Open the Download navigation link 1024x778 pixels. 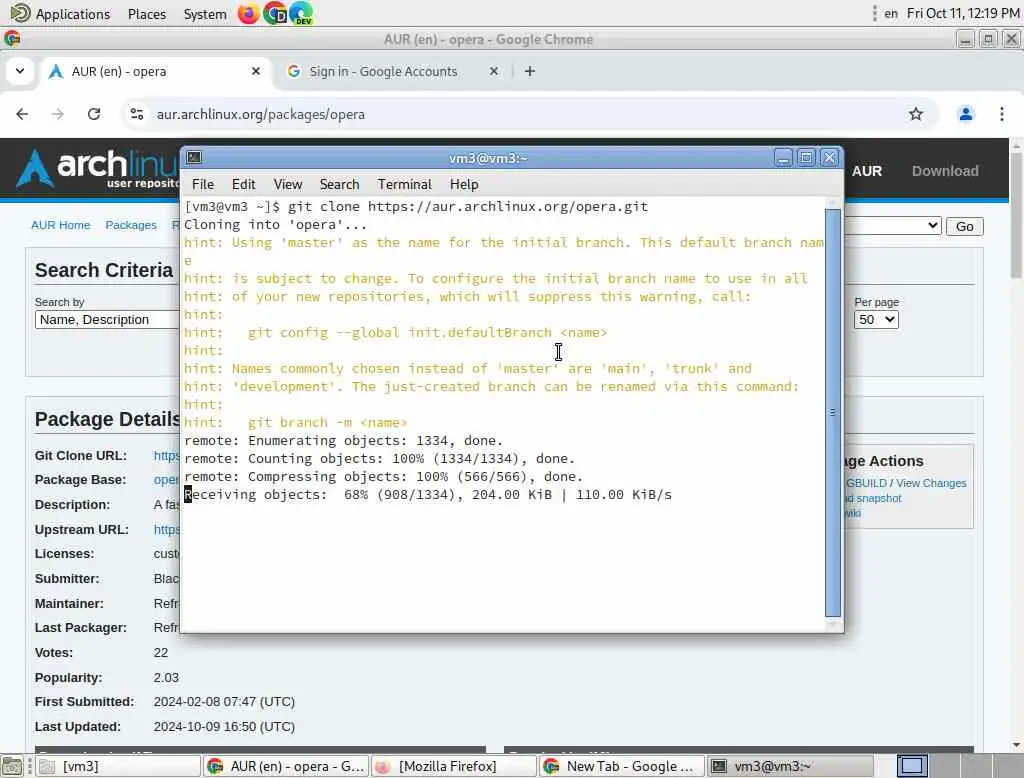pos(945,171)
